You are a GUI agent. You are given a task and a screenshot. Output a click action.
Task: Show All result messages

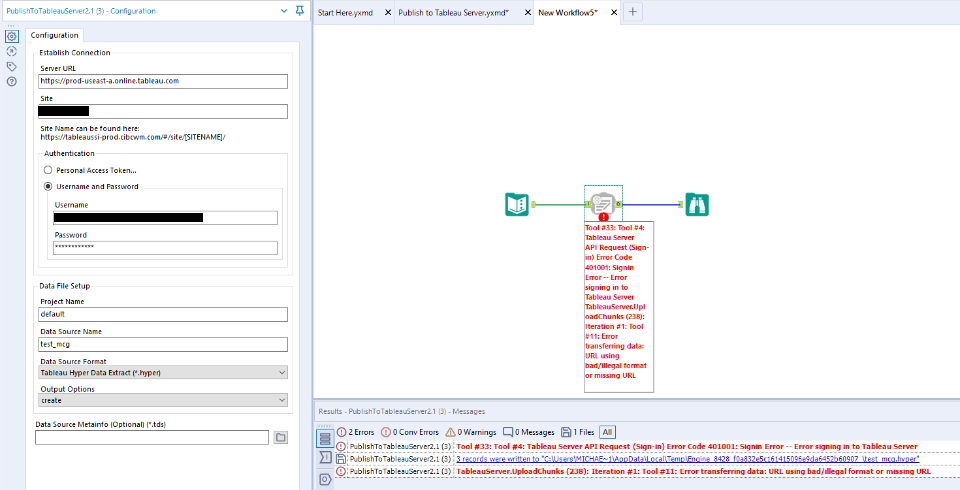[x=607, y=432]
